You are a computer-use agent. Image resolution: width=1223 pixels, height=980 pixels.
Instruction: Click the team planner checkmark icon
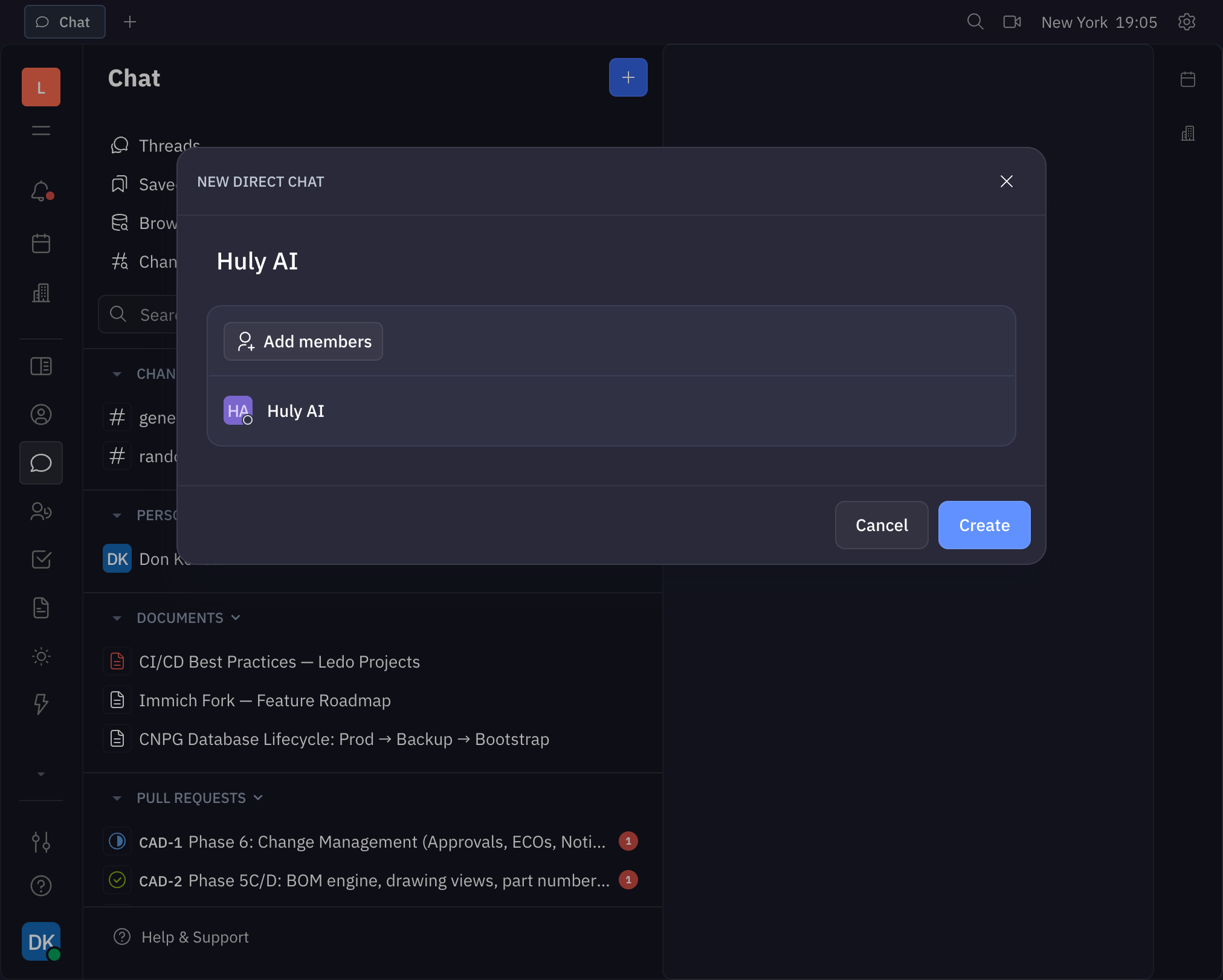click(x=40, y=559)
